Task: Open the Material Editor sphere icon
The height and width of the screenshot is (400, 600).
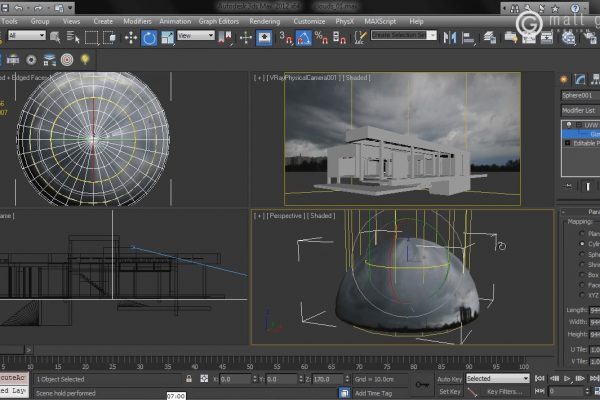Action: (569, 38)
